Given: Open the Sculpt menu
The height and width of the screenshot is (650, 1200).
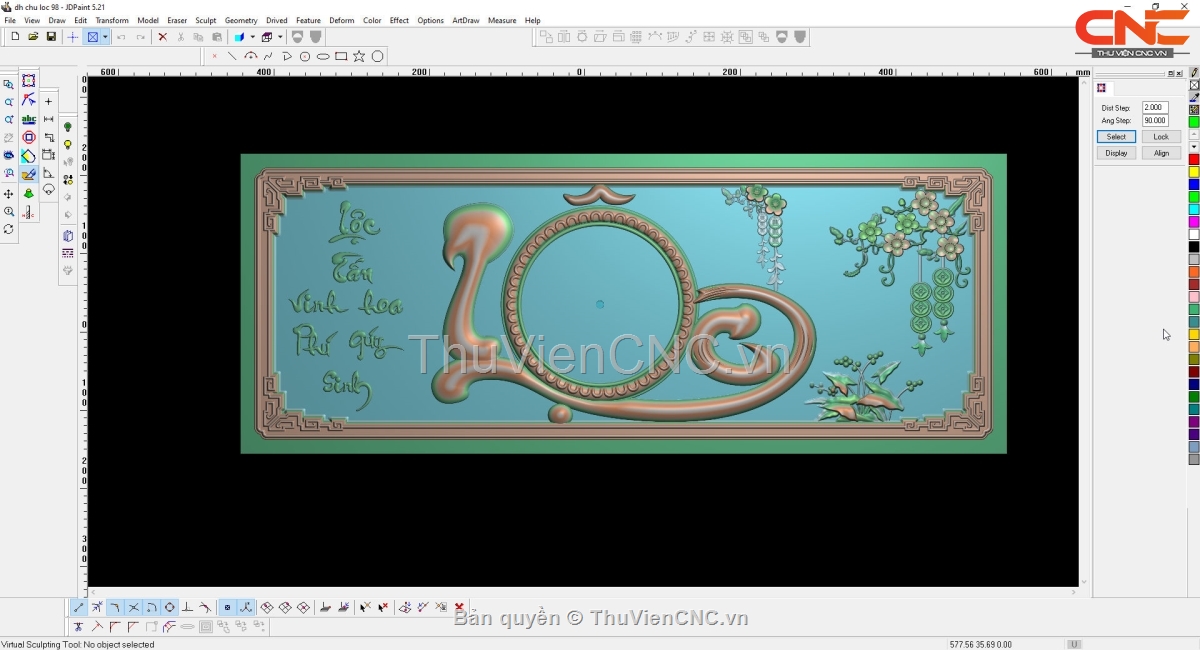Looking at the screenshot, I should [205, 20].
